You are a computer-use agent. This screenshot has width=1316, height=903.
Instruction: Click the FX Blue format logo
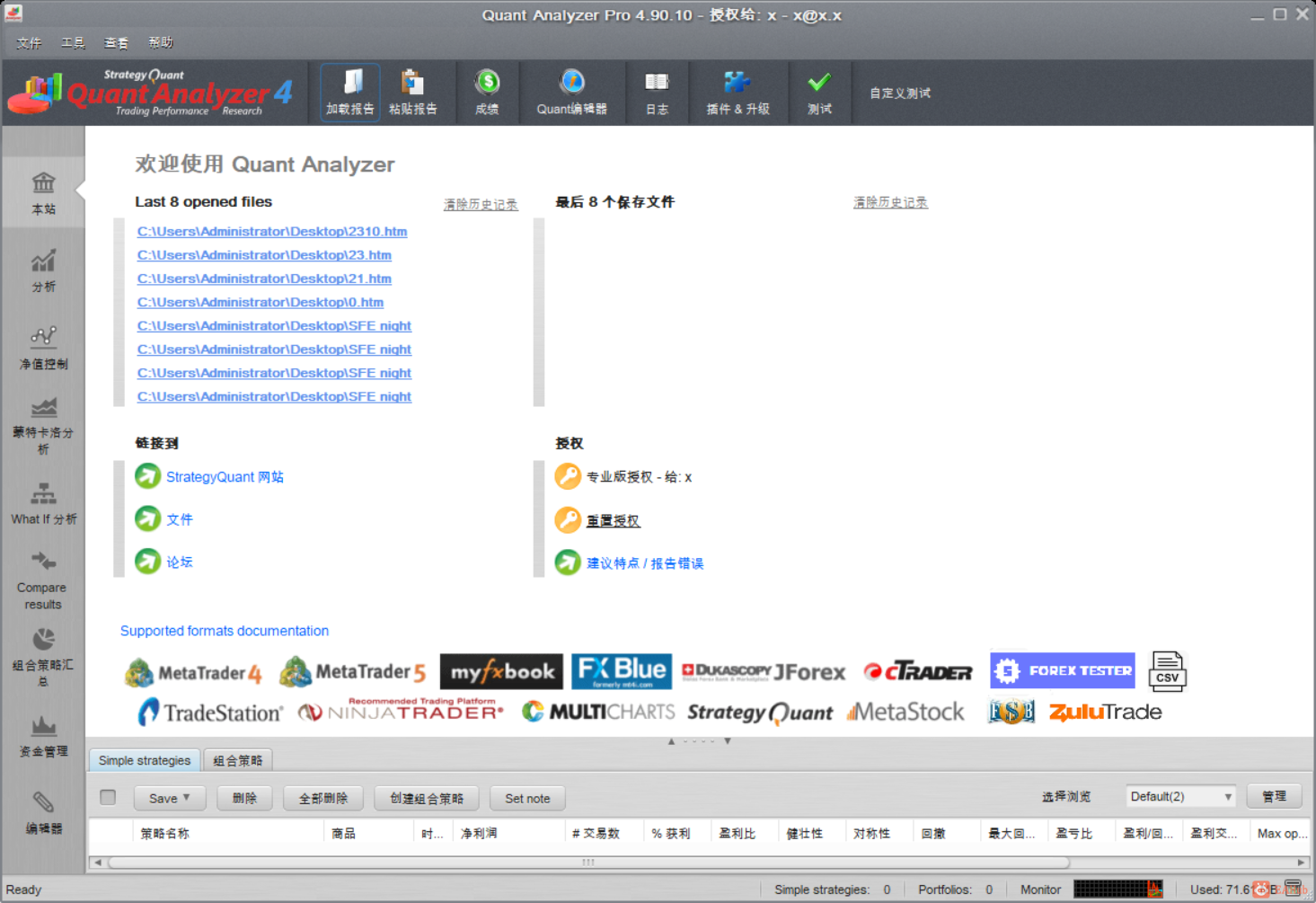(x=622, y=671)
